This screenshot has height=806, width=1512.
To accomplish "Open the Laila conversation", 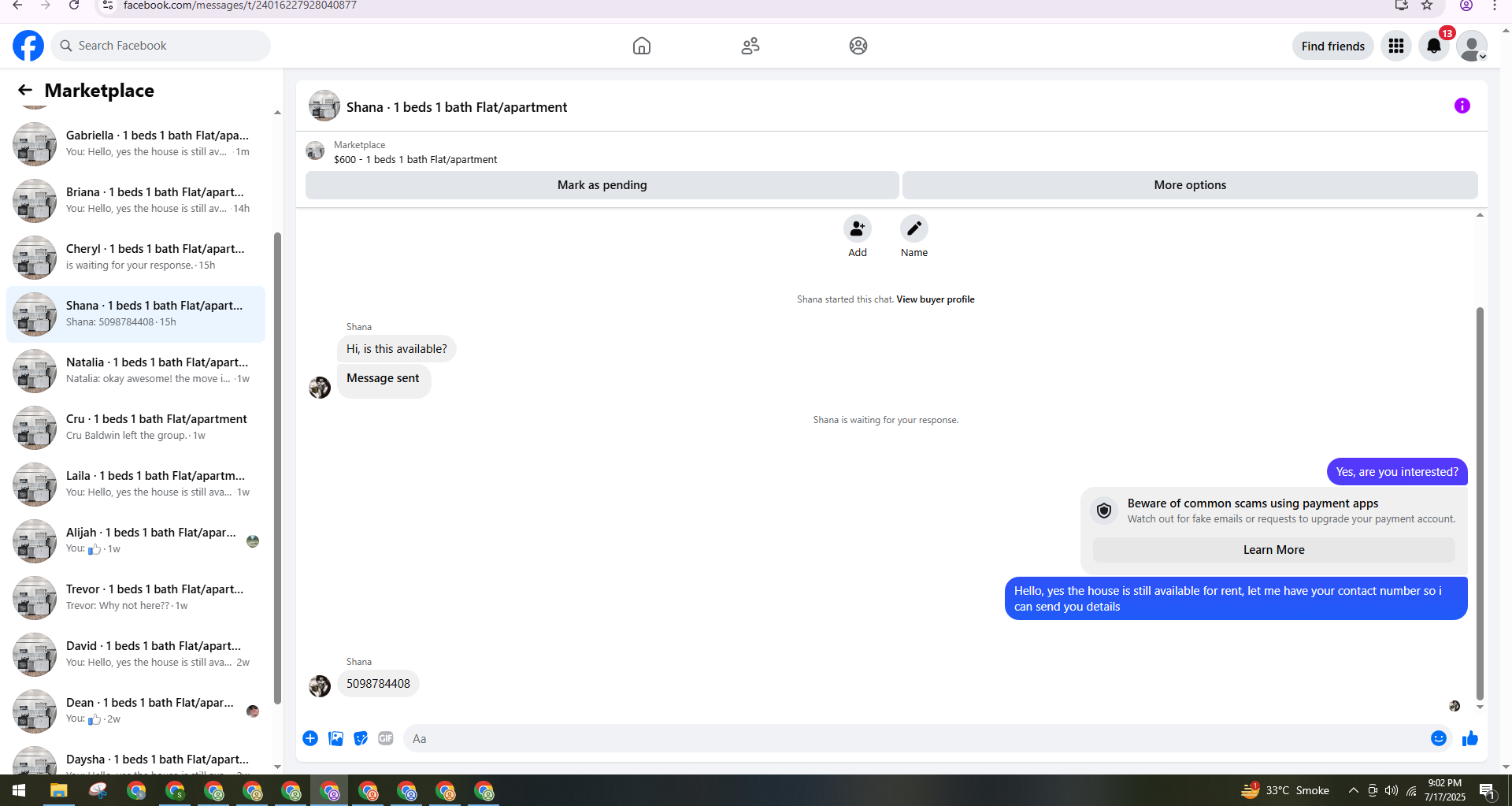I will tap(135, 484).
